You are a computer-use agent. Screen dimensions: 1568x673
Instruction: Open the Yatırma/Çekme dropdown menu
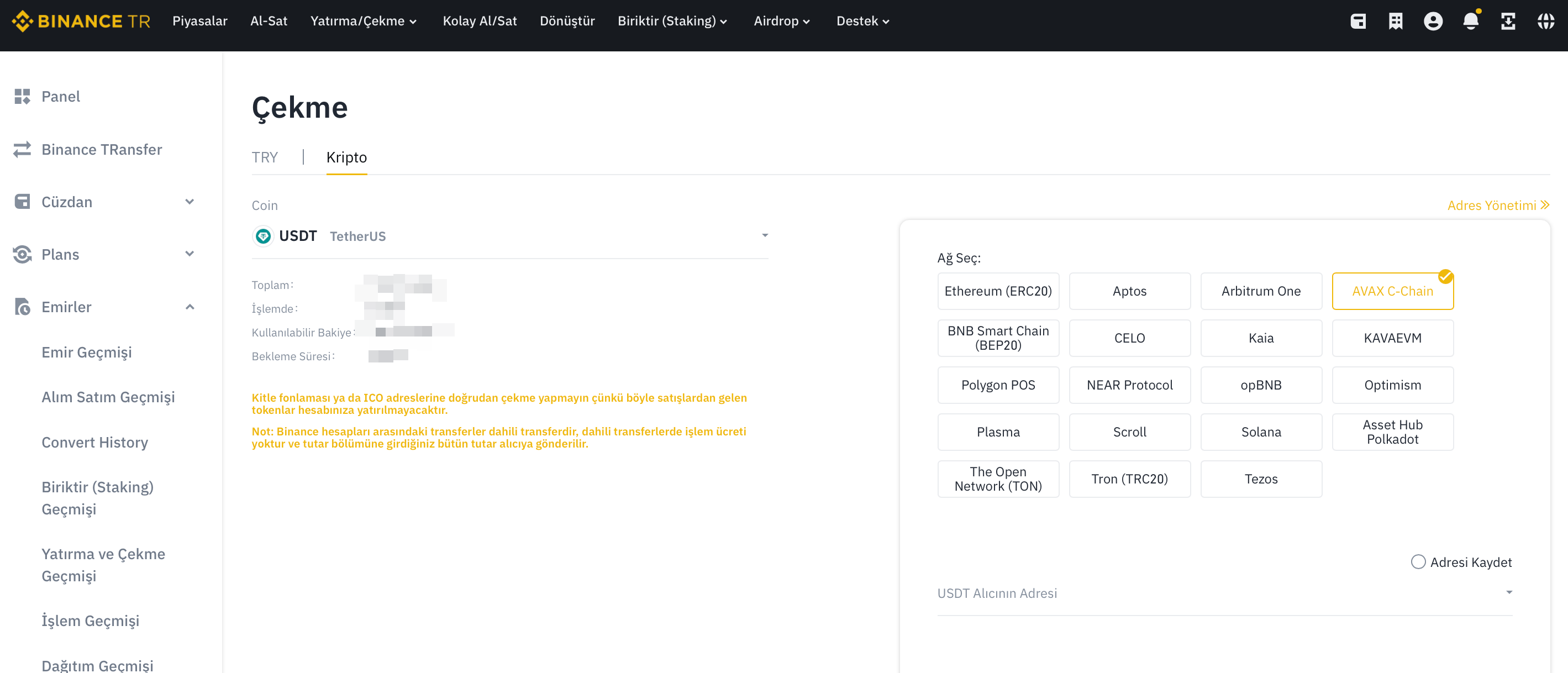click(364, 22)
